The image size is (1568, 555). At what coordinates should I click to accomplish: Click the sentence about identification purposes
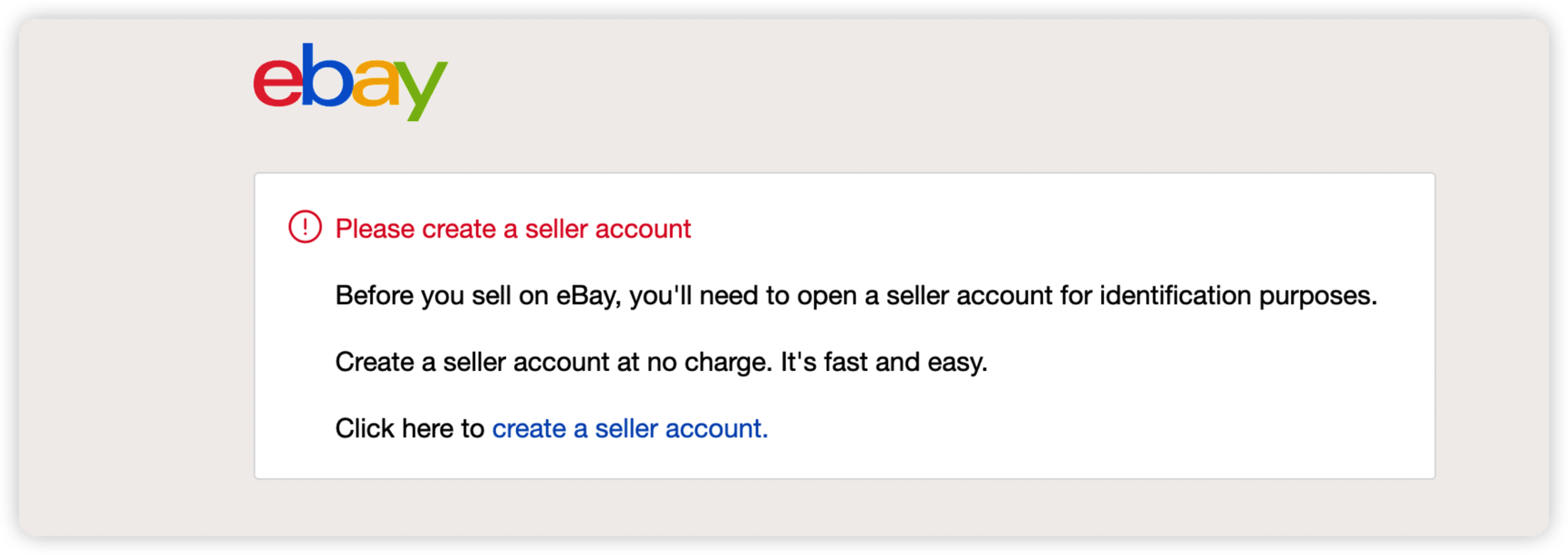[x=855, y=294]
